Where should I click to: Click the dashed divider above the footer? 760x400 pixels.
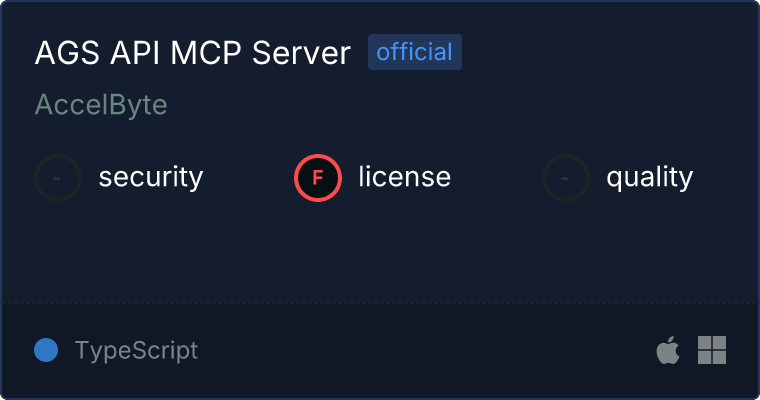click(380, 303)
